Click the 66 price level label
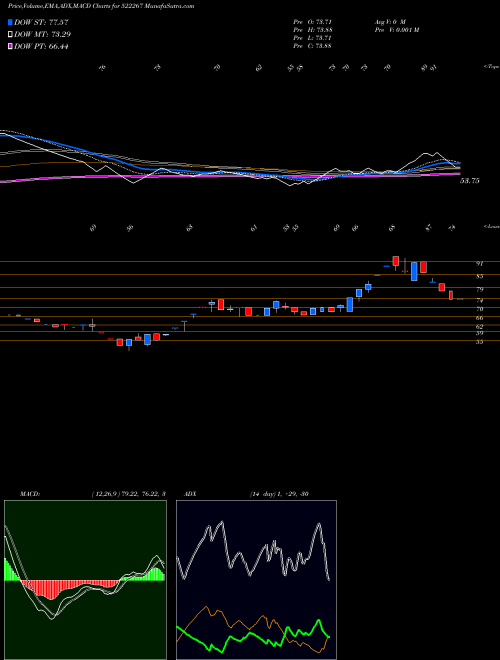Image resolution: width=500 pixels, height=660 pixels. [479, 318]
